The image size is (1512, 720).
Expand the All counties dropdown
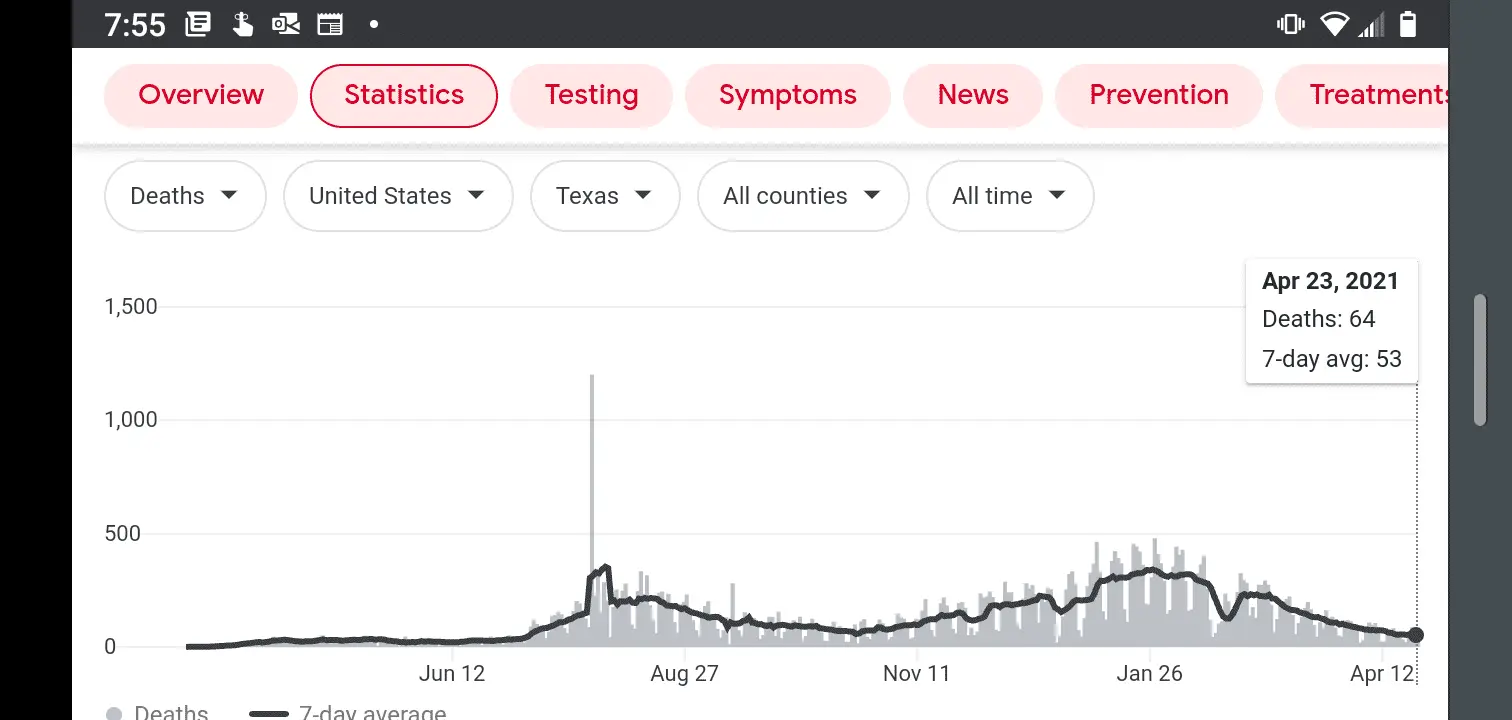[x=802, y=196]
